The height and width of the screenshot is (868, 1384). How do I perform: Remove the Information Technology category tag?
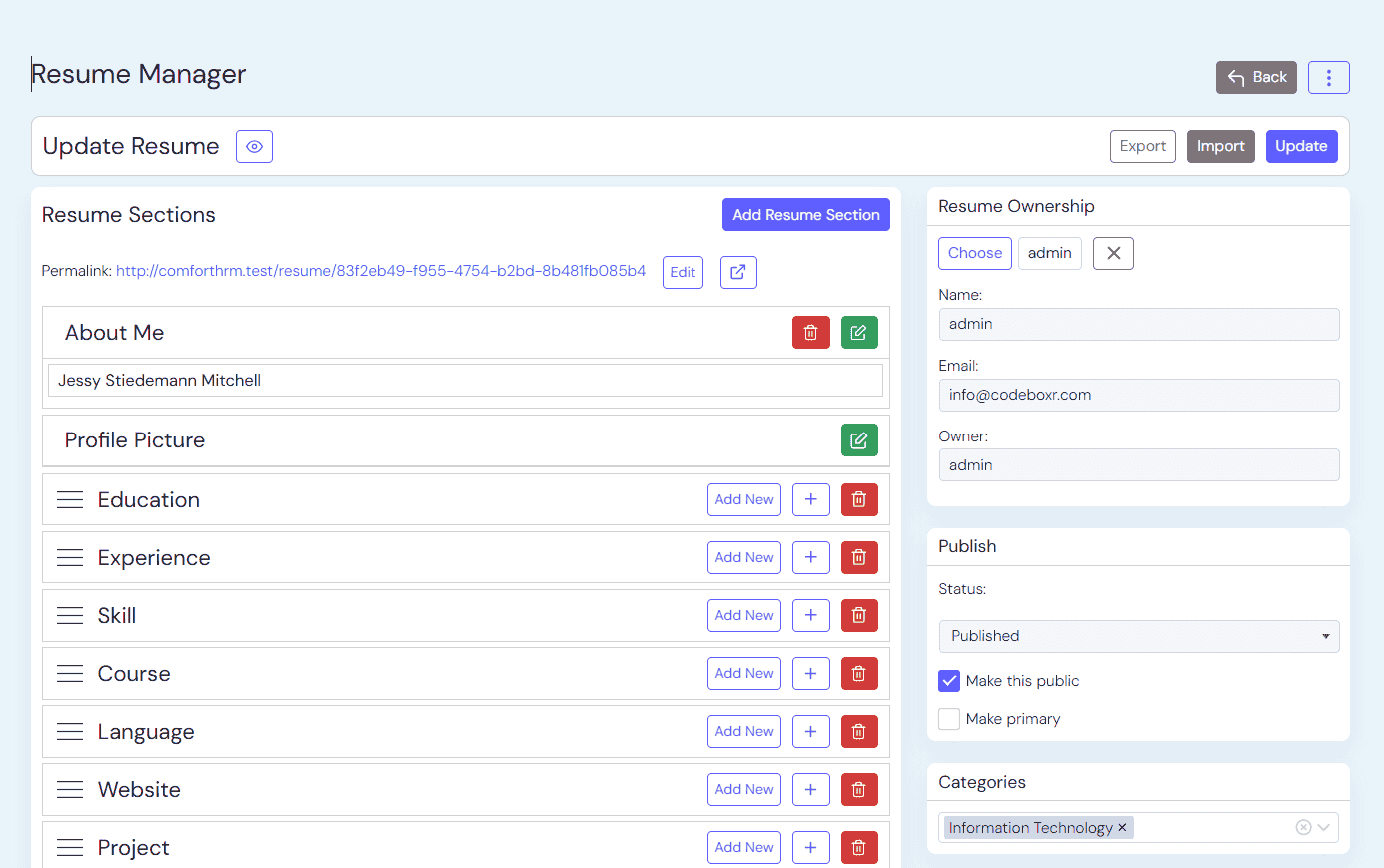1122,827
